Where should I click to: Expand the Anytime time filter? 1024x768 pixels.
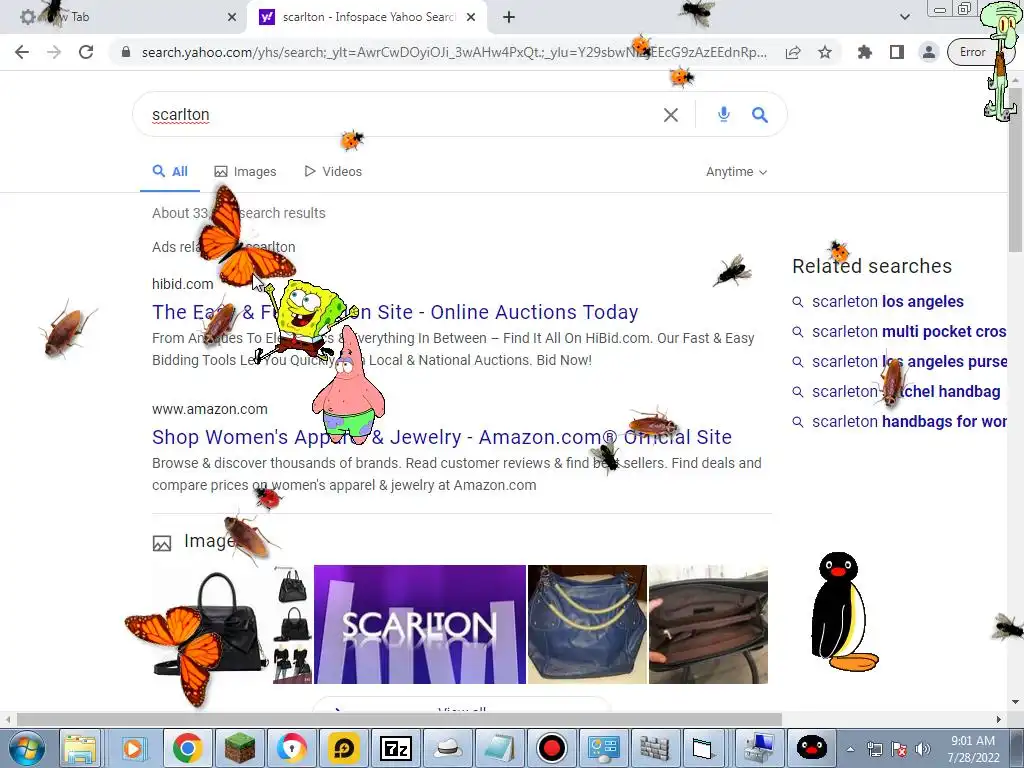(x=736, y=172)
